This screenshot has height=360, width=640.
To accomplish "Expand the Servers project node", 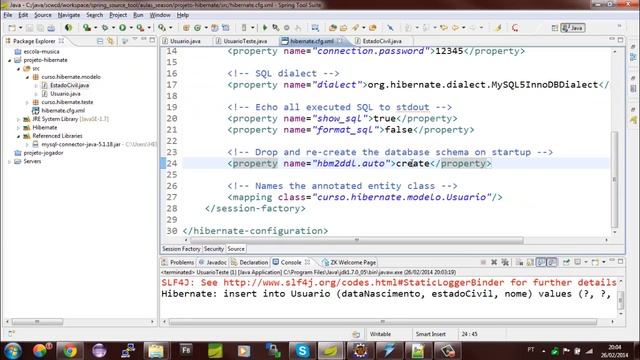I will (x=9, y=162).
